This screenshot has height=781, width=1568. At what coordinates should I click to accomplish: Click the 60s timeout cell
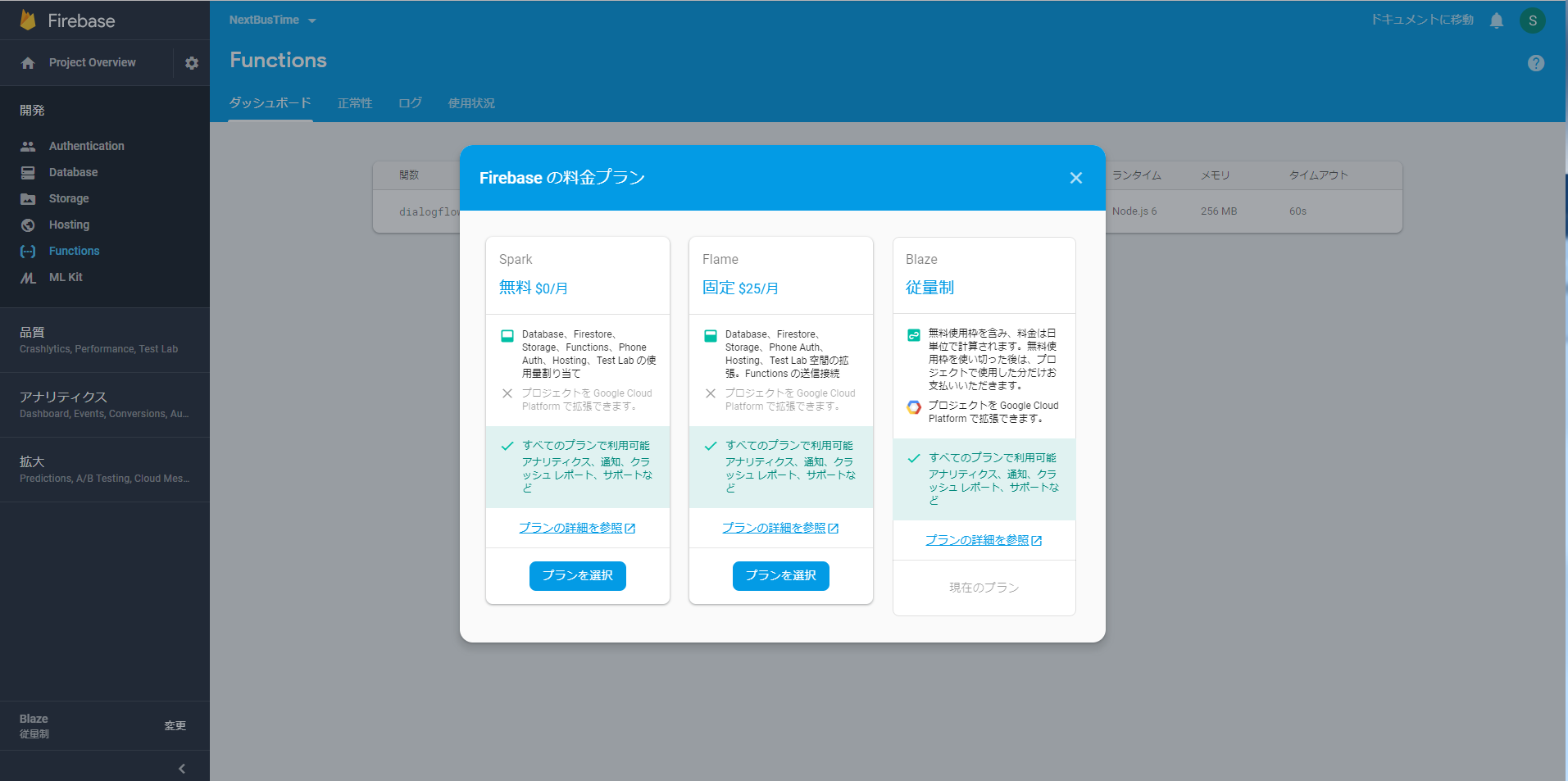click(x=1298, y=211)
